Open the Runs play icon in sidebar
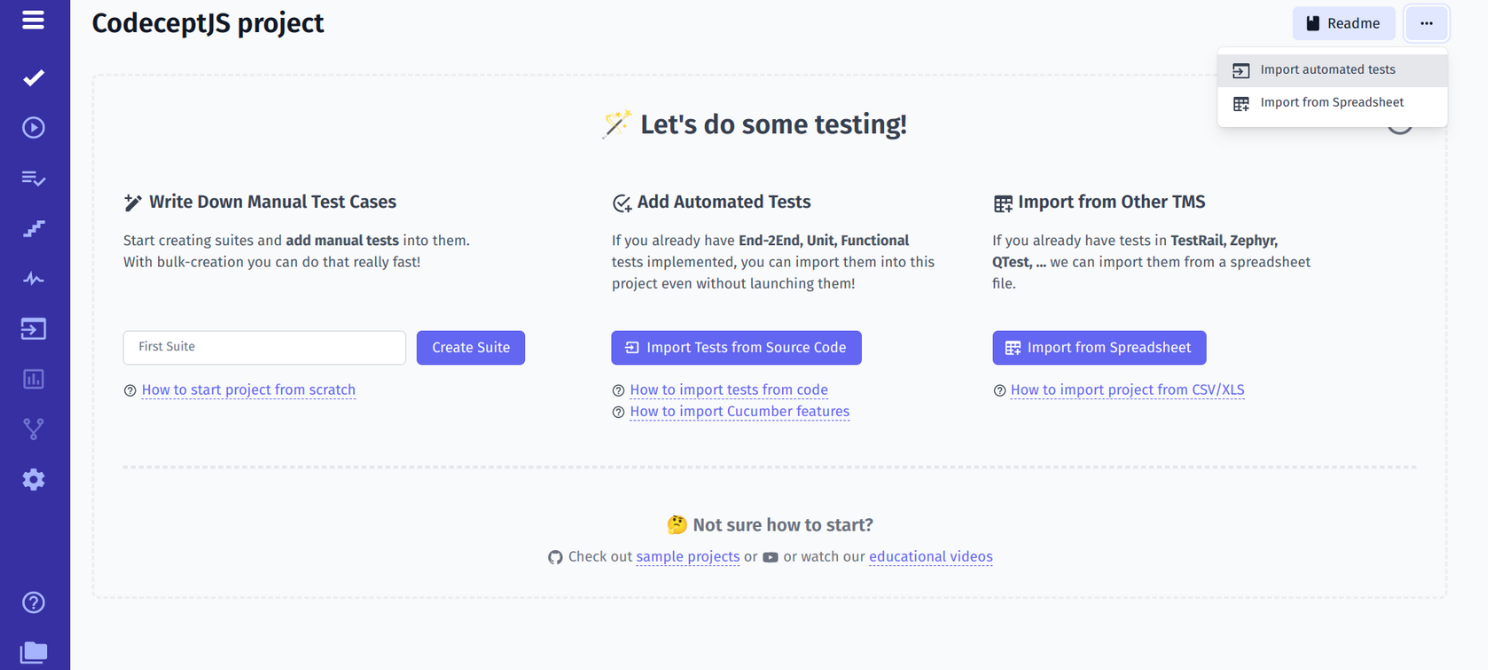1488x670 pixels. 33,127
